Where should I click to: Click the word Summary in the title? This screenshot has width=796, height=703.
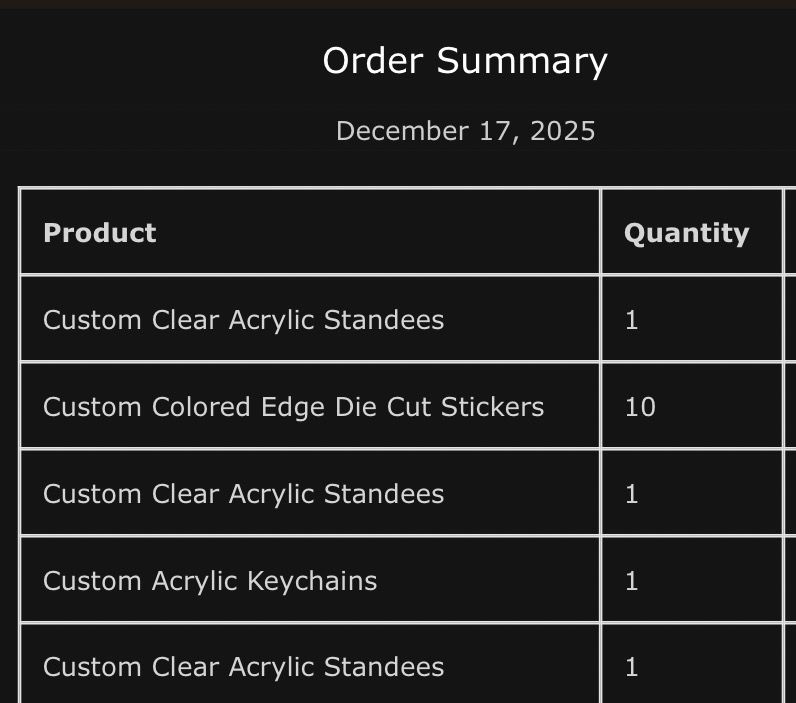point(522,61)
